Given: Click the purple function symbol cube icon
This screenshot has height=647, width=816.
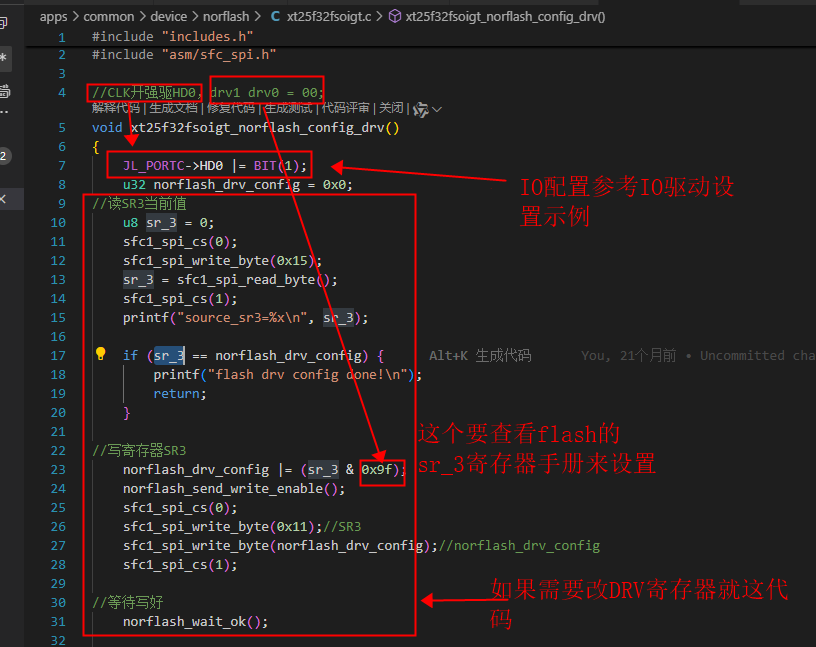Looking at the screenshot, I should coord(395,17).
